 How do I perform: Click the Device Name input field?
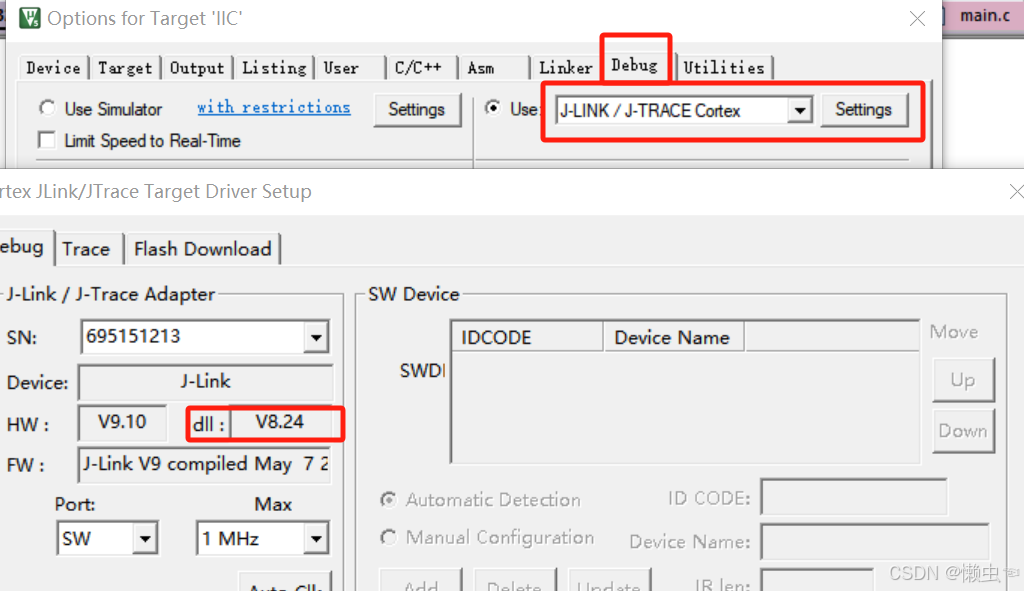click(x=875, y=541)
